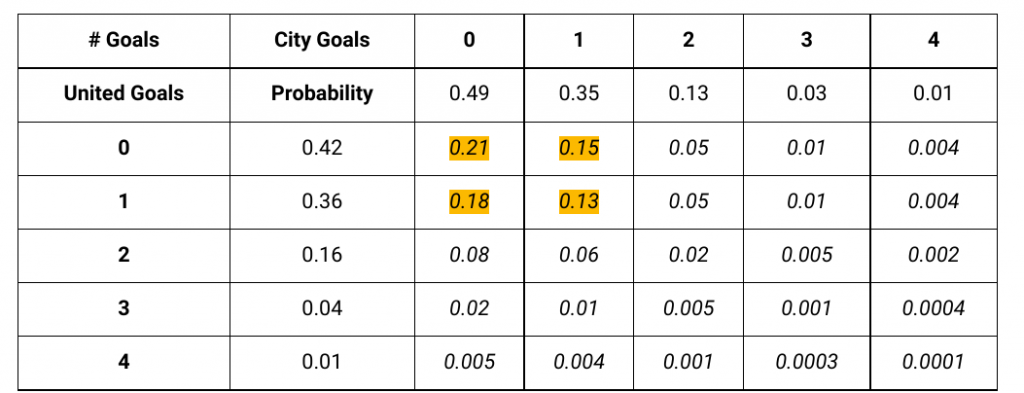The image size is (1024, 393).
Task: Select the bold 'Probability' label cell
Action: pos(322,93)
